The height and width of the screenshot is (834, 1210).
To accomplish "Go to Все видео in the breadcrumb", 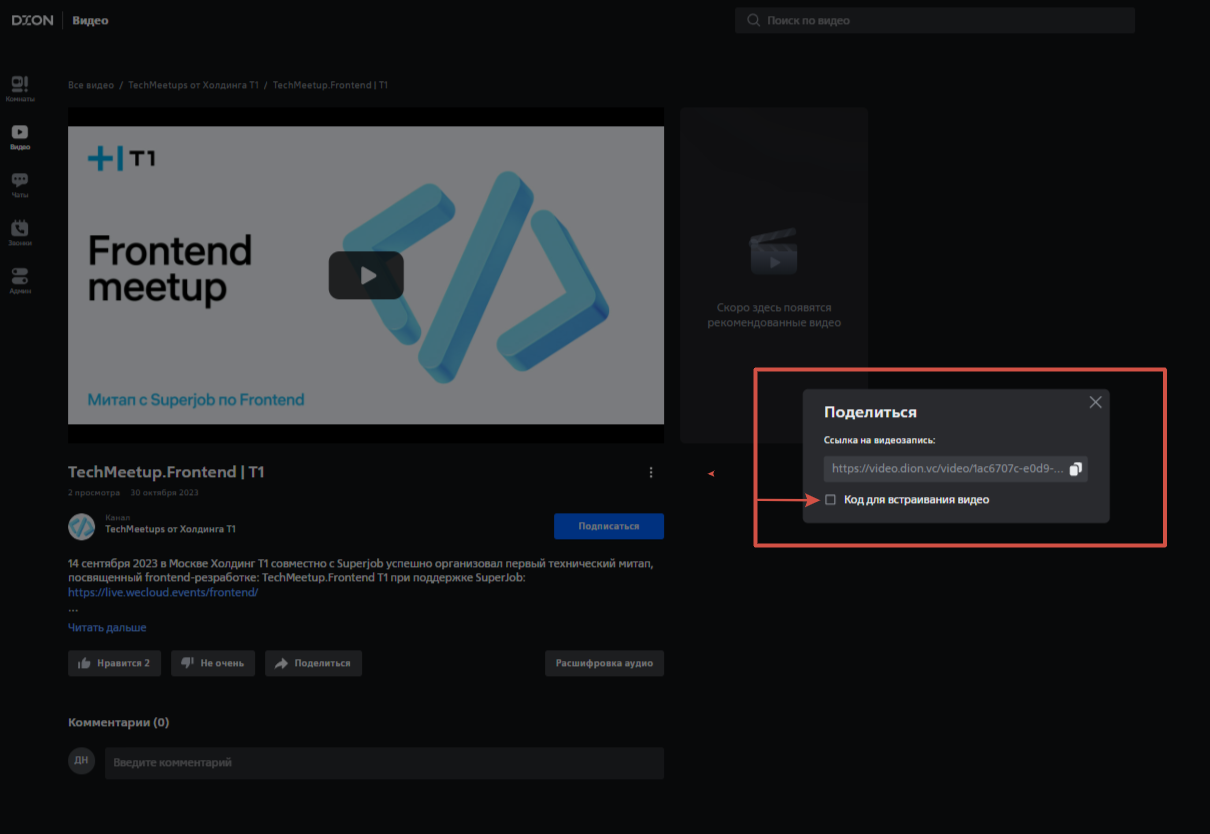I will coord(91,86).
